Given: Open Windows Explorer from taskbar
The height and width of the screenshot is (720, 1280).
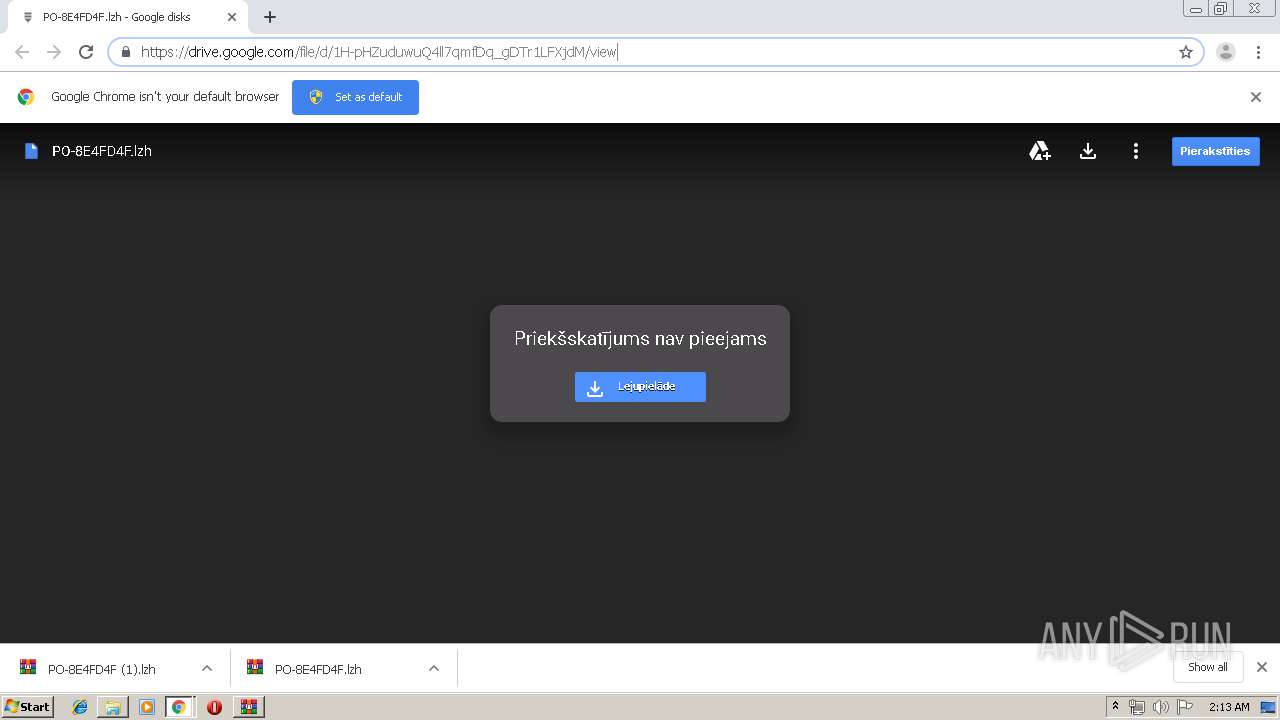Looking at the screenshot, I should point(113,707).
